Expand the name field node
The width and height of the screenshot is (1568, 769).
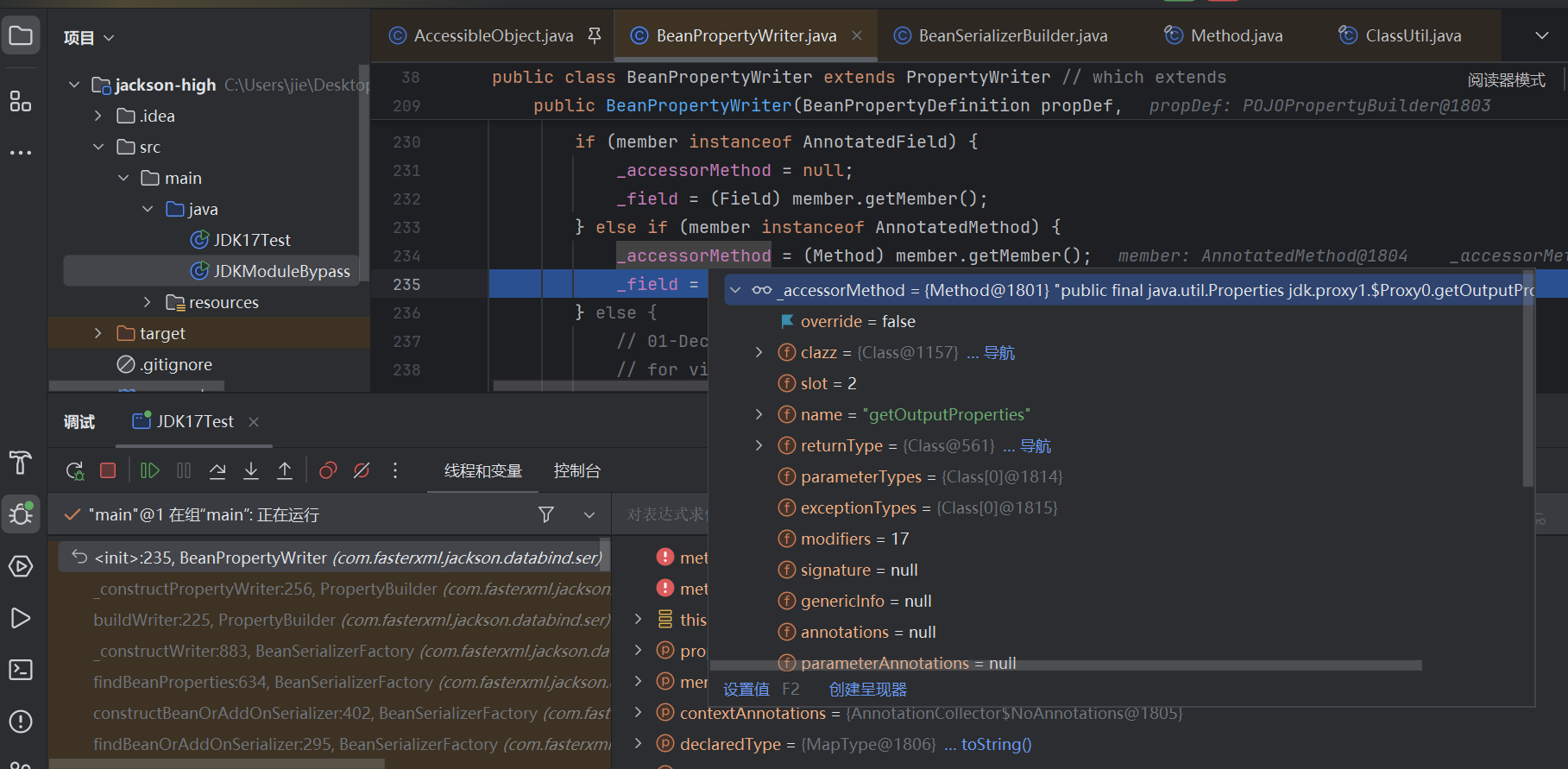click(759, 414)
